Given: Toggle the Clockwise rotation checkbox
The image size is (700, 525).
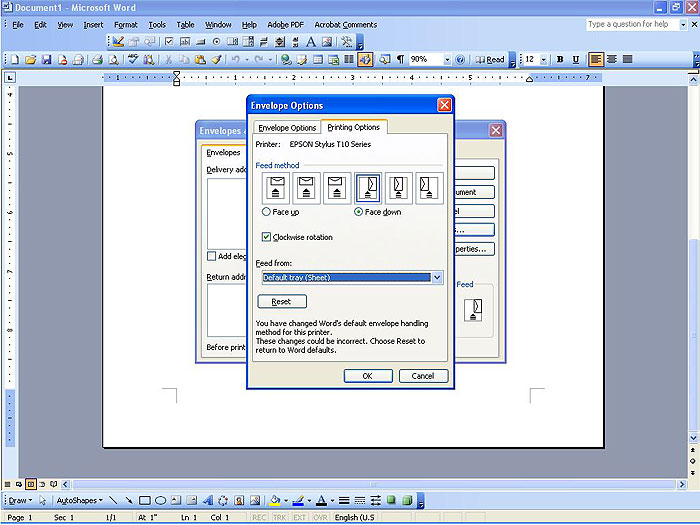Looking at the screenshot, I should pyautogui.click(x=267, y=237).
